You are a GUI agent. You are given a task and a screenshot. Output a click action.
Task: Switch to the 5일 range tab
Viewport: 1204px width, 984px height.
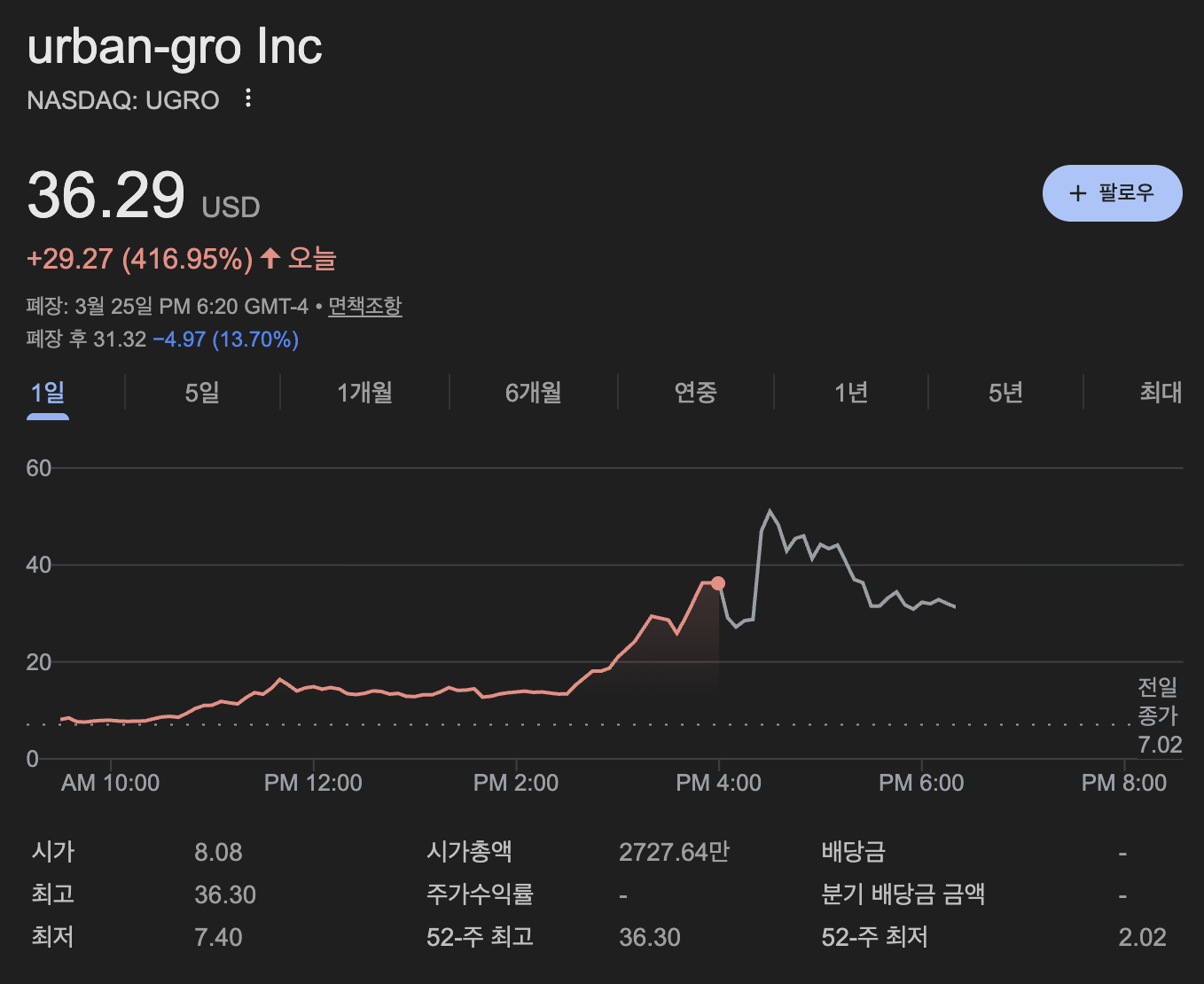point(202,393)
